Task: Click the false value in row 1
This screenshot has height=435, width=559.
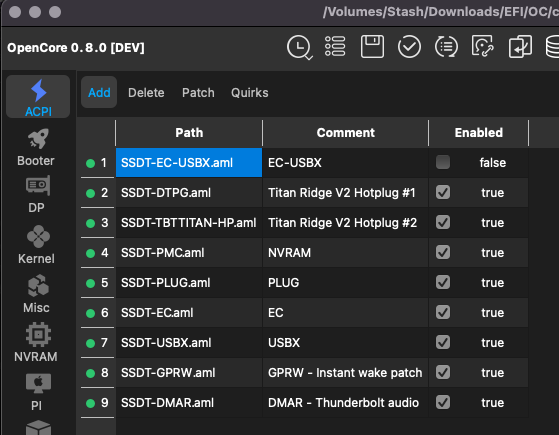Action: [x=492, y=163]
